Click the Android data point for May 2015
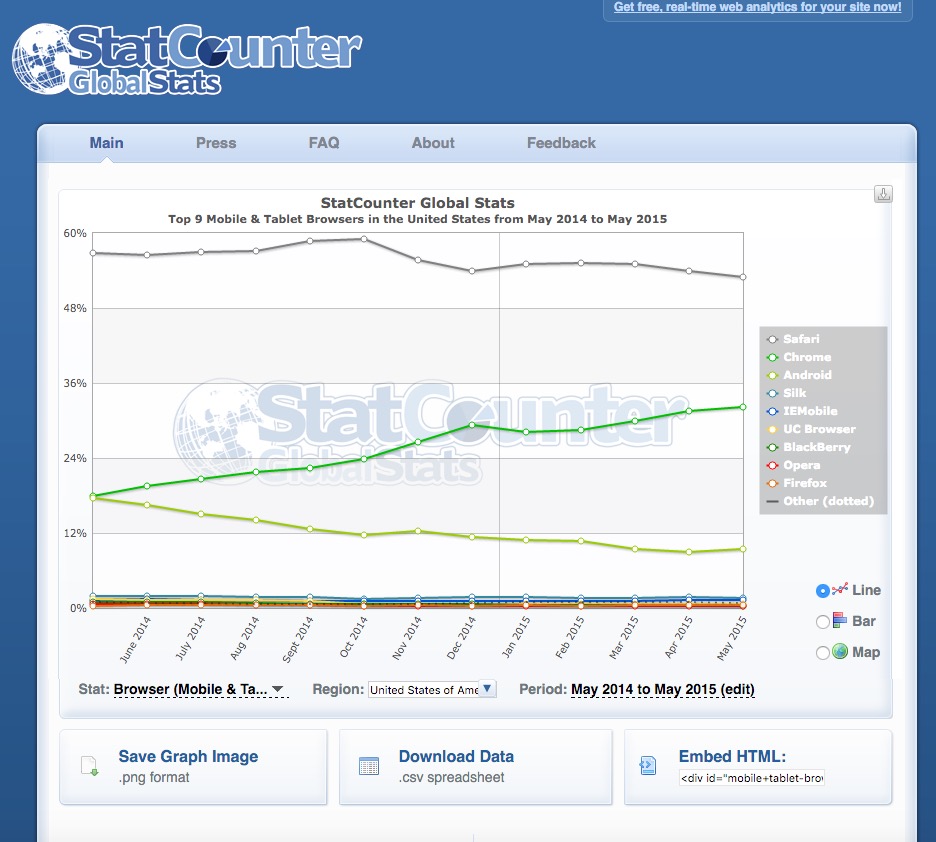Screen dimensions: 936x842 pyautogui.click(x=743, y=549)
